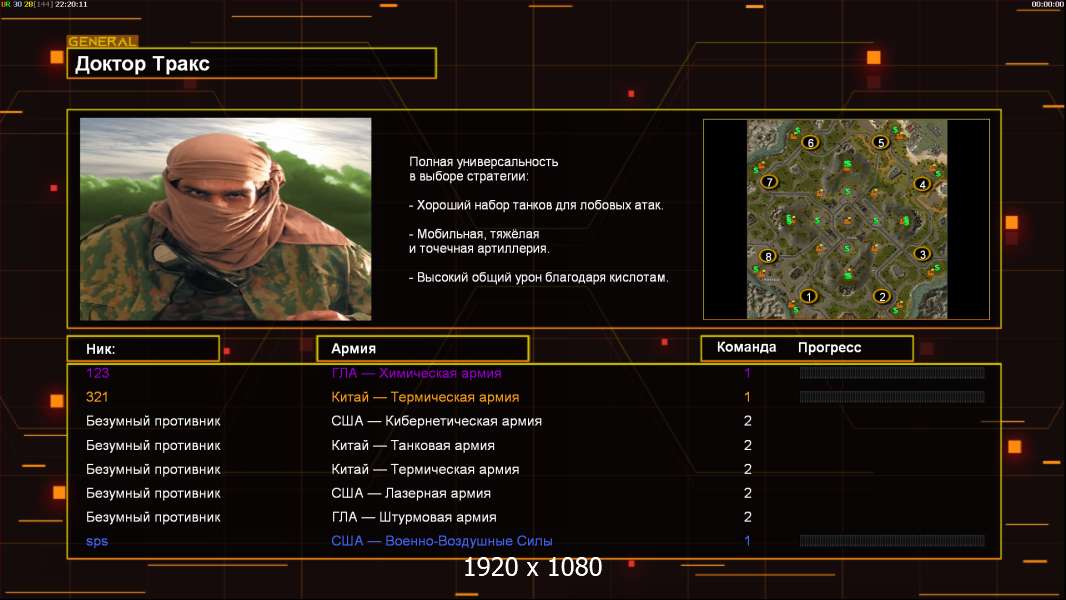The height and width of the screenshot is (600, 1066).
Task: Click start position marker 7 on map
Action: click(769, 182)
